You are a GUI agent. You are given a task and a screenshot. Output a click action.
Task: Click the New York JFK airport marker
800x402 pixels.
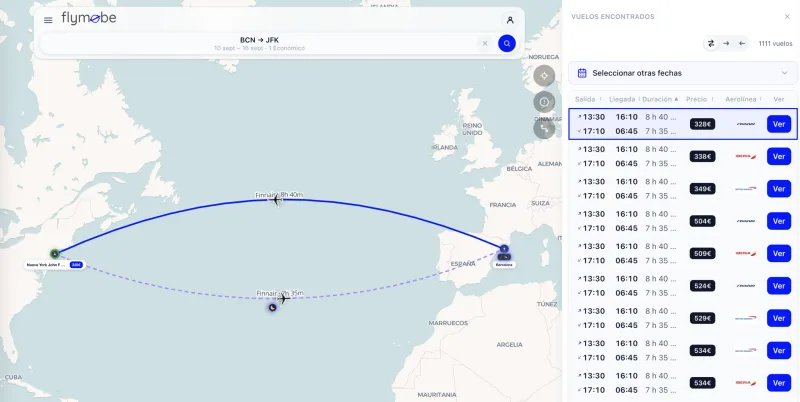(x=55, y=253)
